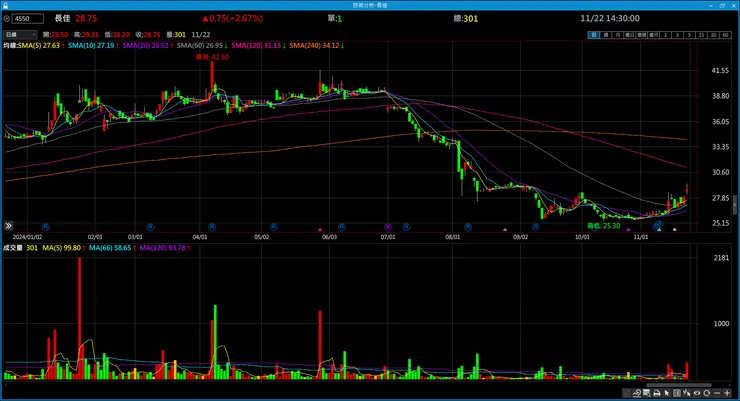Select the 5-minute period tab
This screenshot has width=740, height=401.
click(x=689, y=35)
